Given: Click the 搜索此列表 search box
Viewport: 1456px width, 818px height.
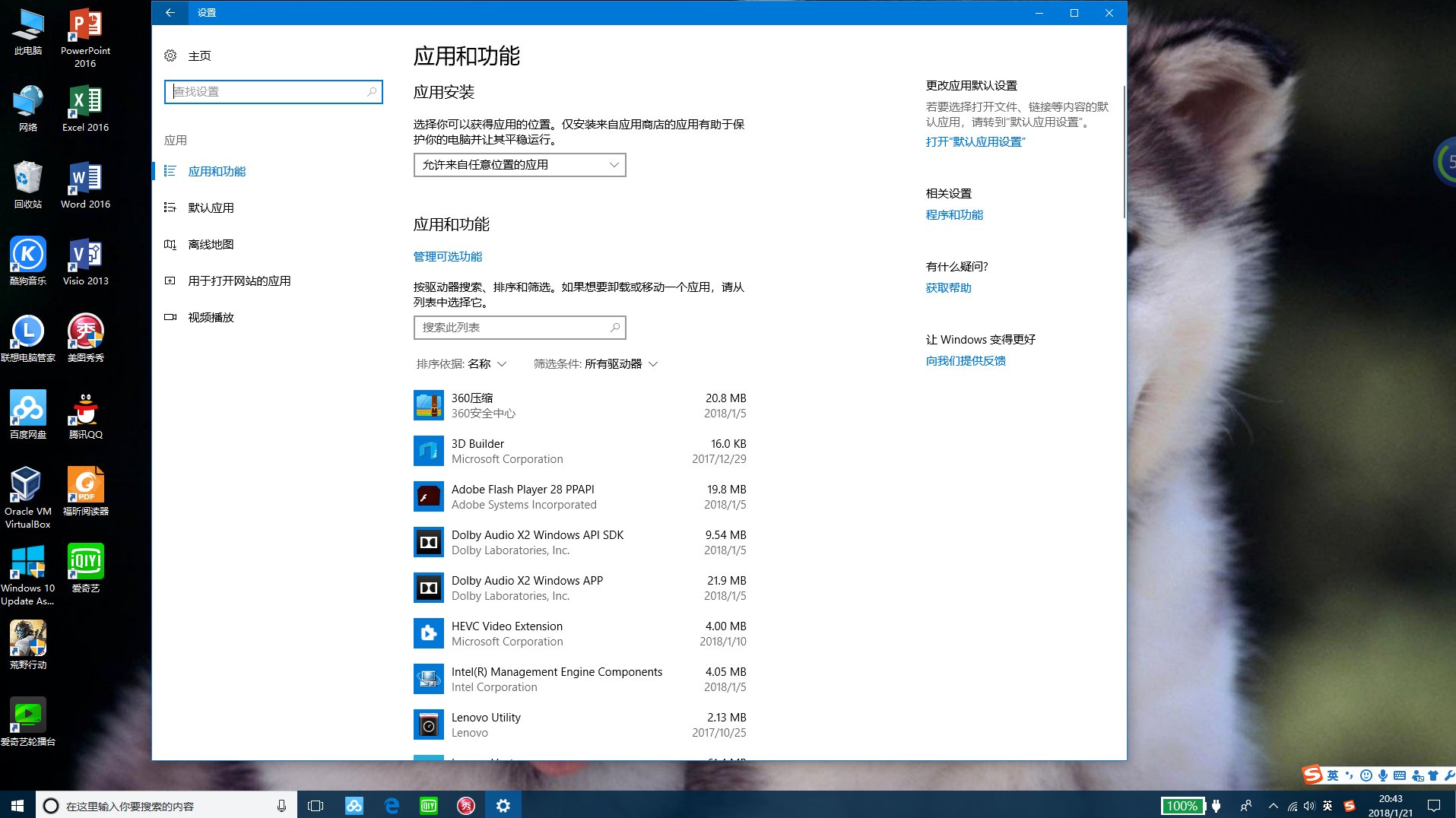Looking at the screenshot, I should [519, 327].
